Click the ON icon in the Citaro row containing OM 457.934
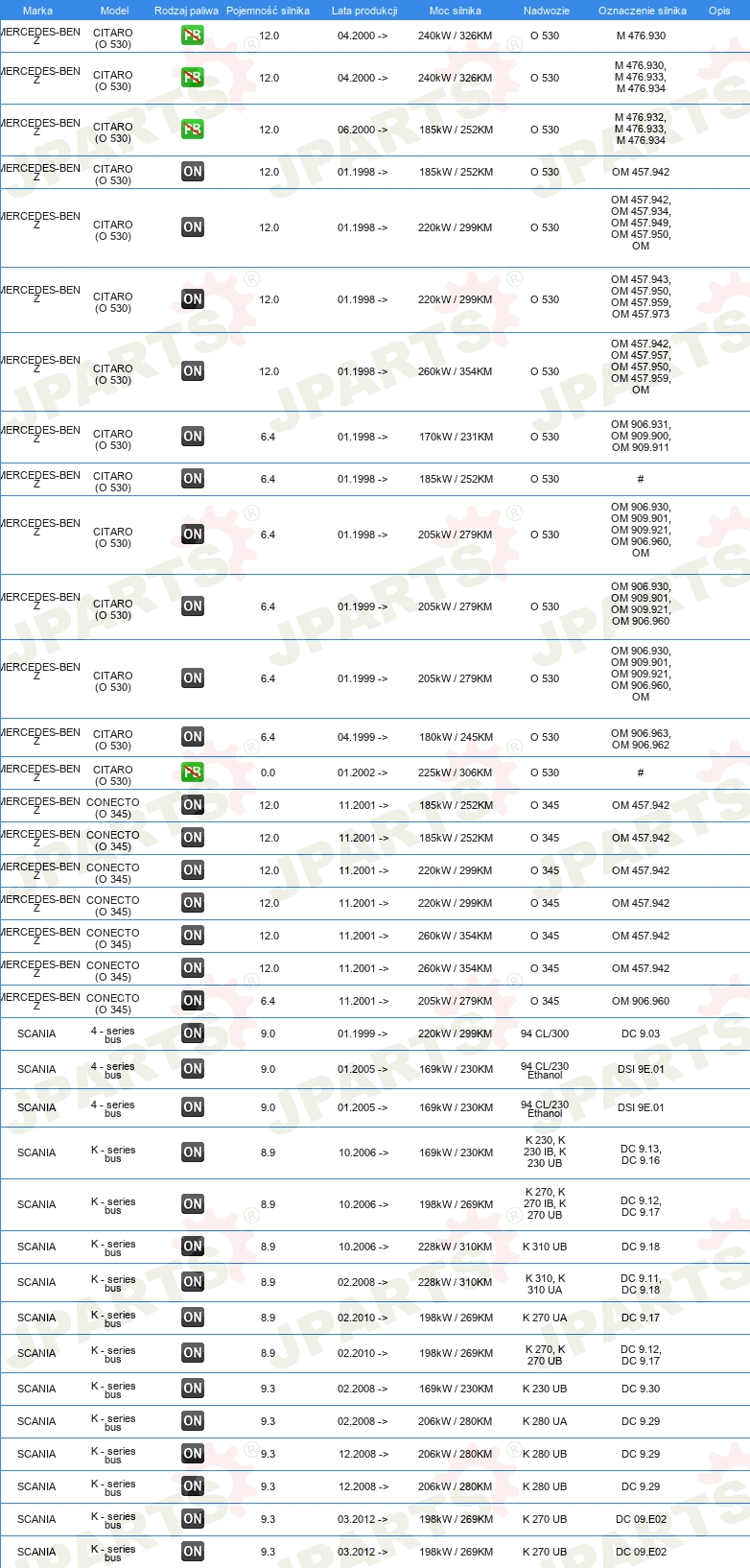This screenshot has width=750, height=1568. pos(193,227)
